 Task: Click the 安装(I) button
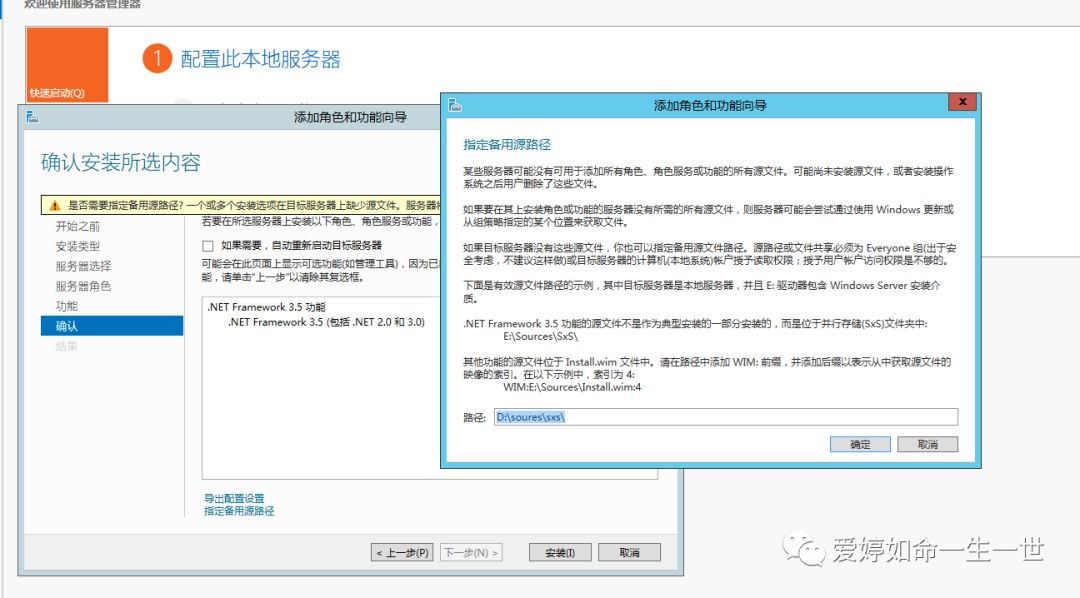click(x=560, y=553)
